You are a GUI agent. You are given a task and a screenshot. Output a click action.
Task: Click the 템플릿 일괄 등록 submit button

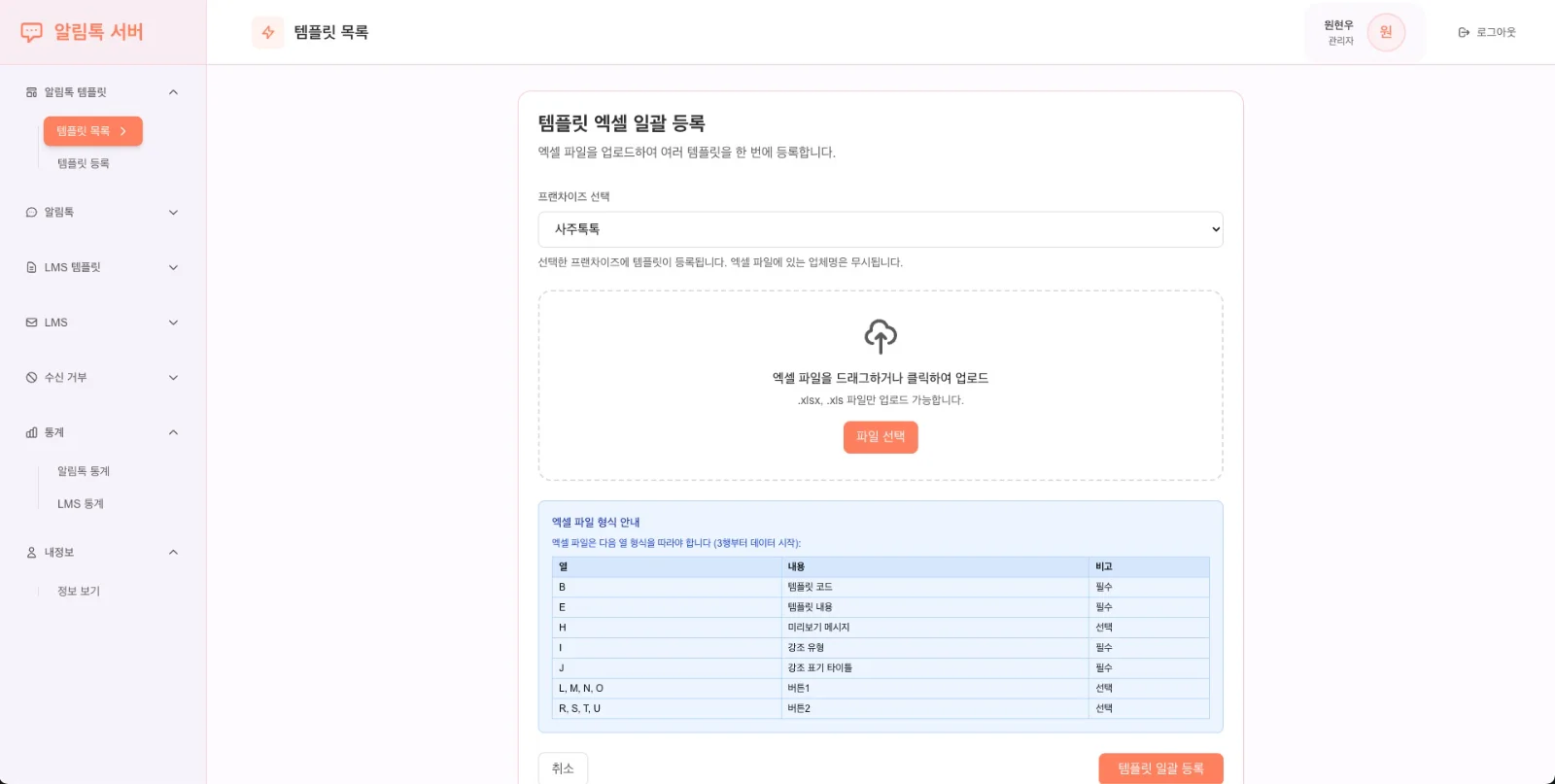pos(1160,768)
